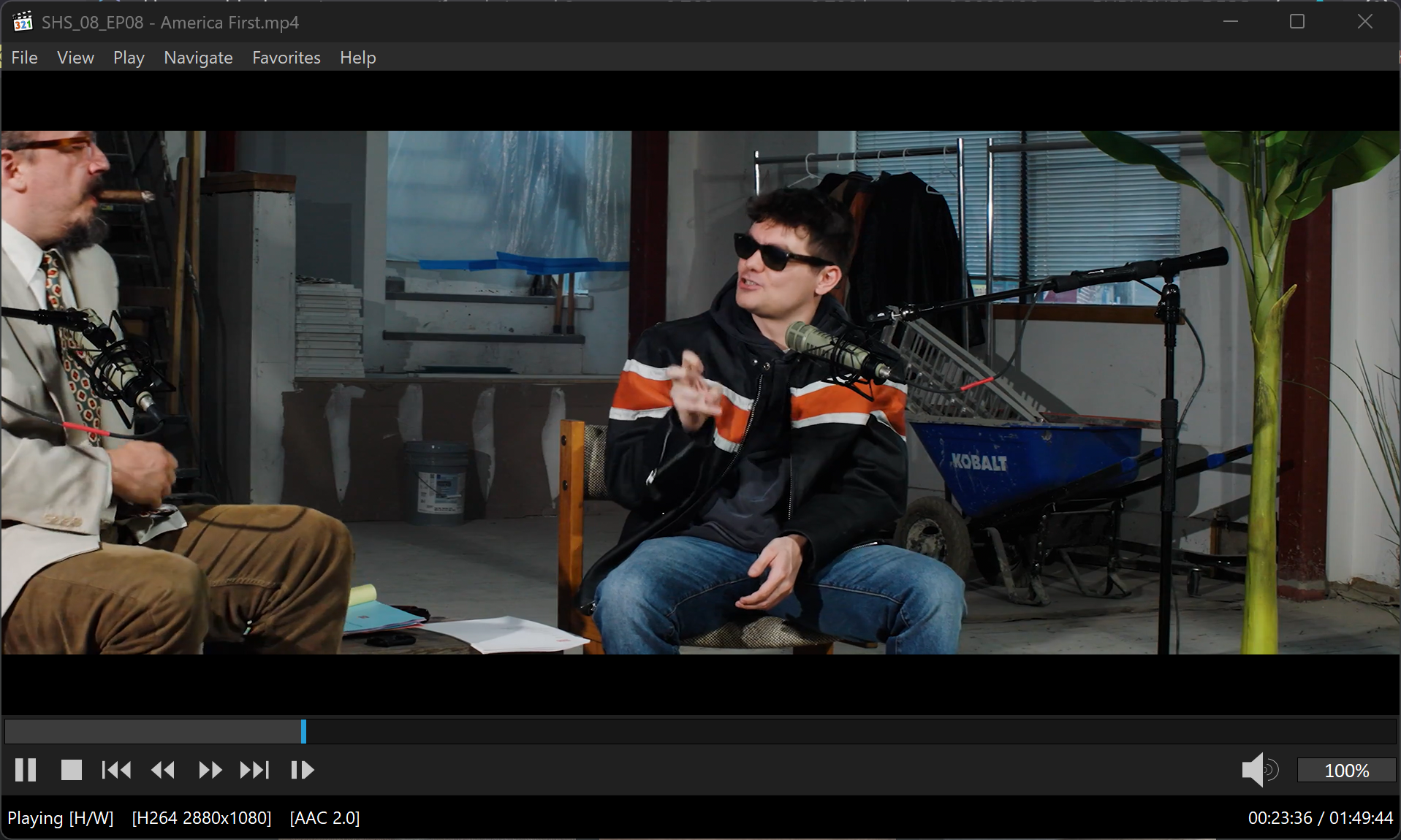Skip to the next file

(254, 770)
